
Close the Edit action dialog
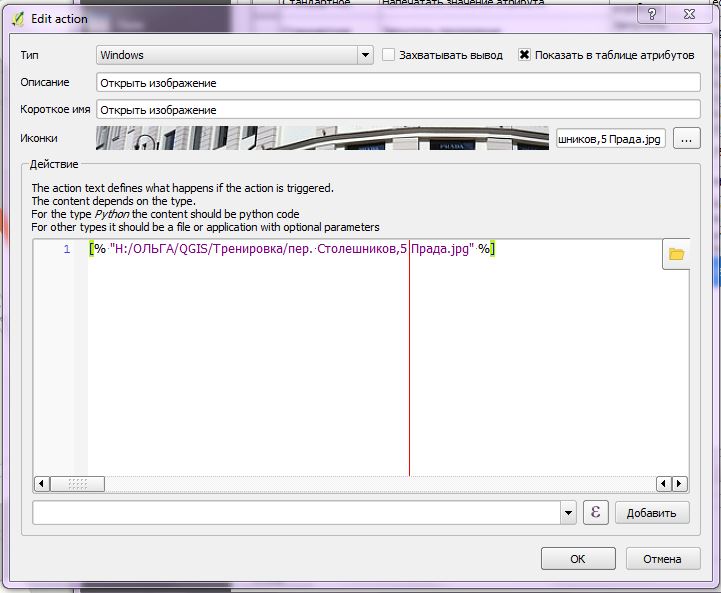[x=689, y=14]
